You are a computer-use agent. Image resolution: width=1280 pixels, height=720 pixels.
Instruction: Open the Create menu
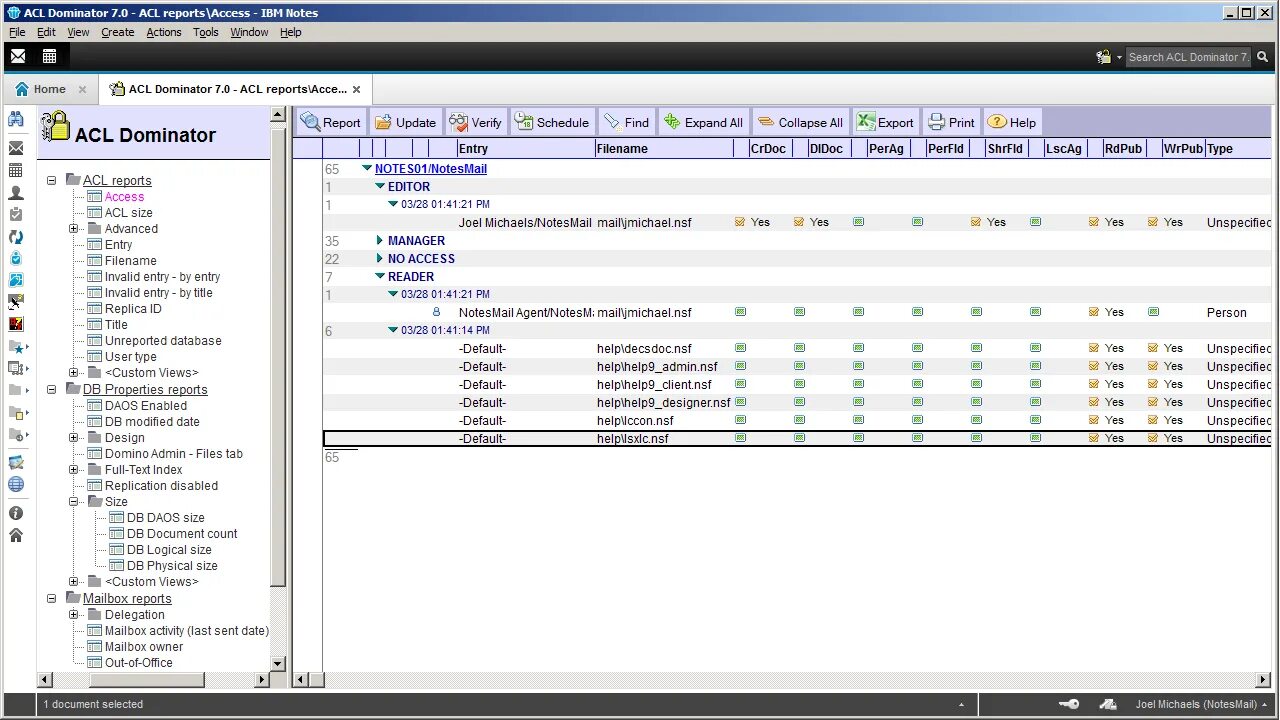pyautogui.click(x=117, y=32)
